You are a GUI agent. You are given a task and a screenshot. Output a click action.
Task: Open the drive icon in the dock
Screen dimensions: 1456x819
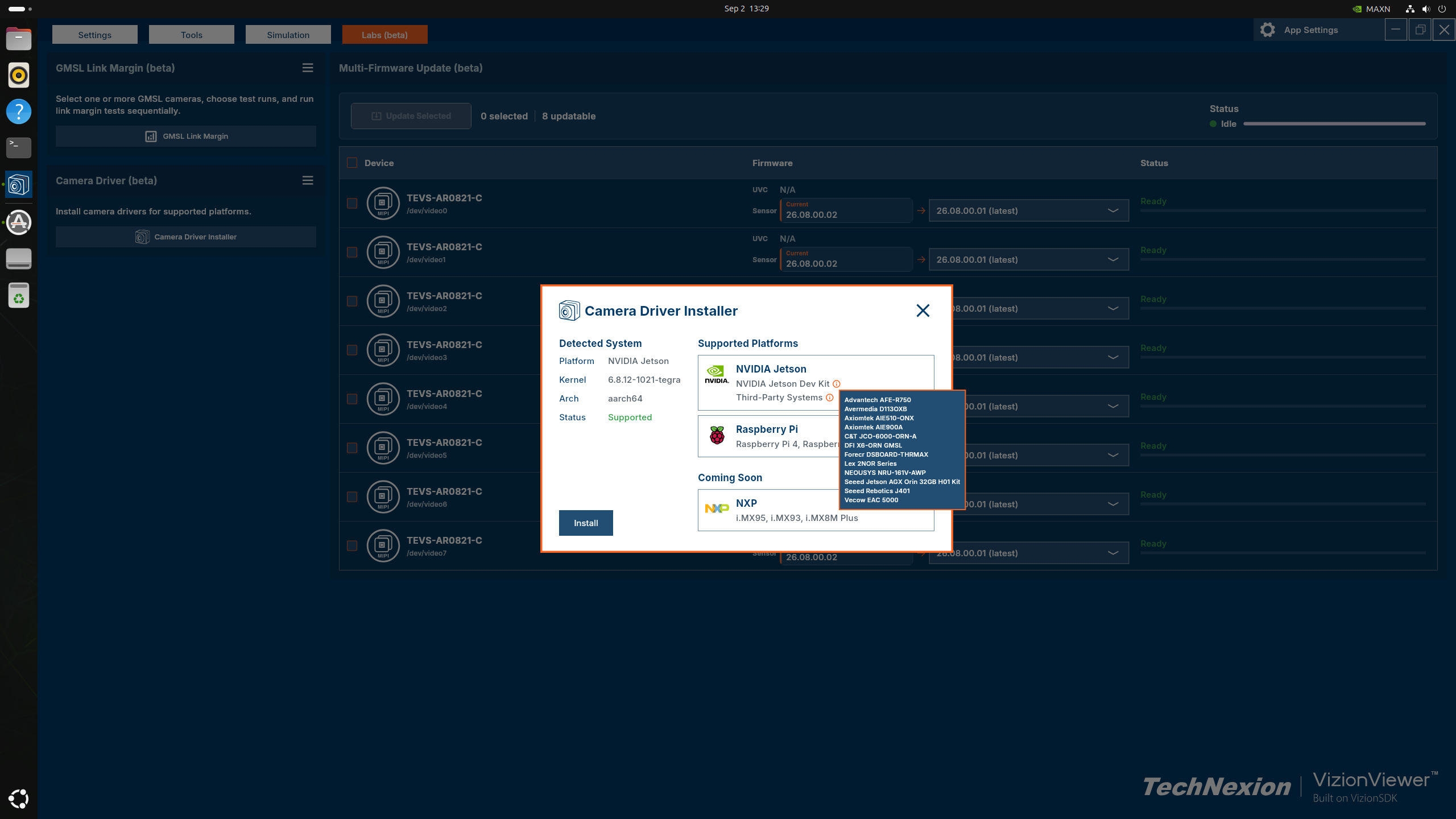(x=19, y=259)
